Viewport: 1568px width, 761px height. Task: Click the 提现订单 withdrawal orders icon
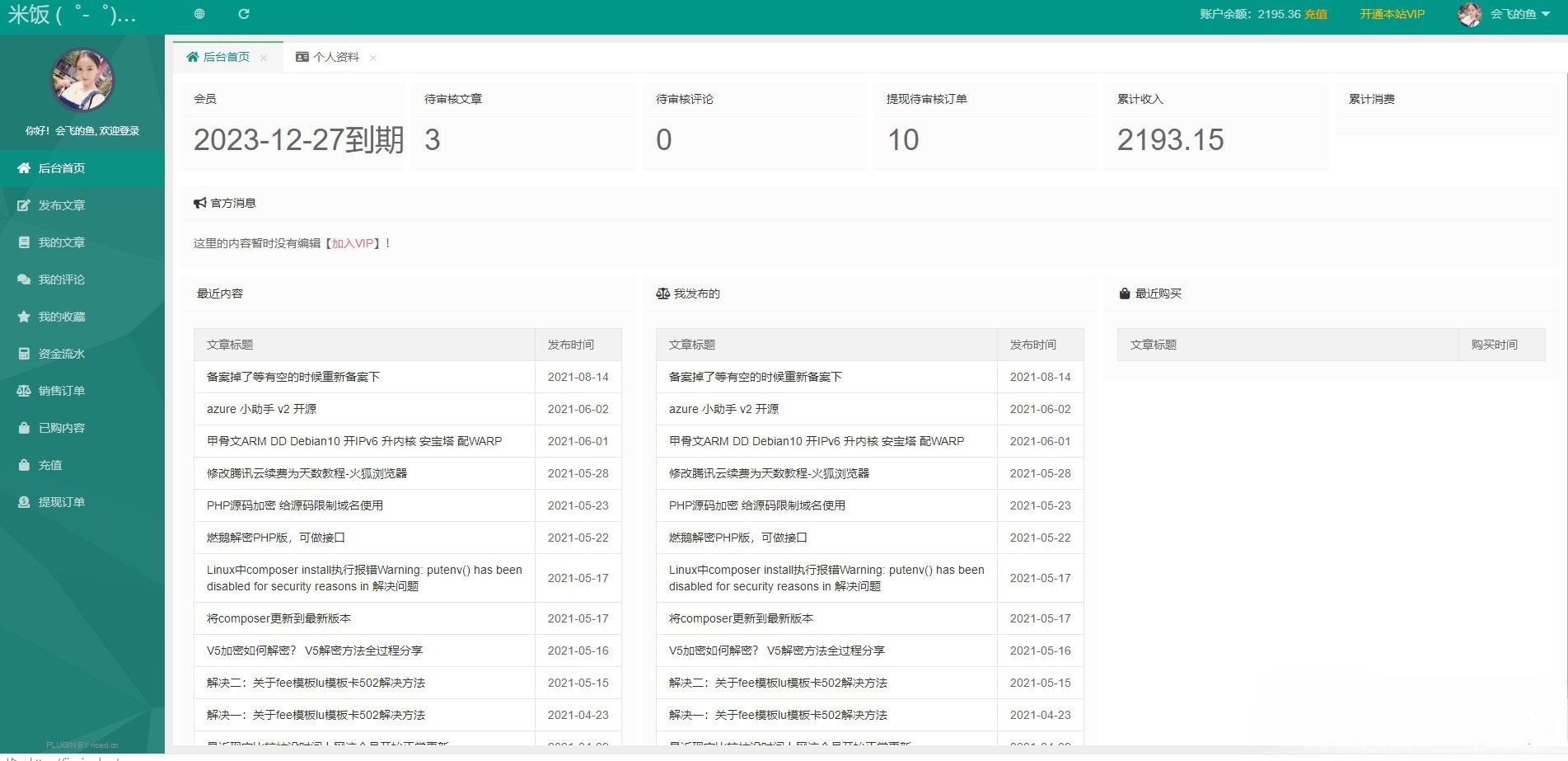[x=24, y=502]
